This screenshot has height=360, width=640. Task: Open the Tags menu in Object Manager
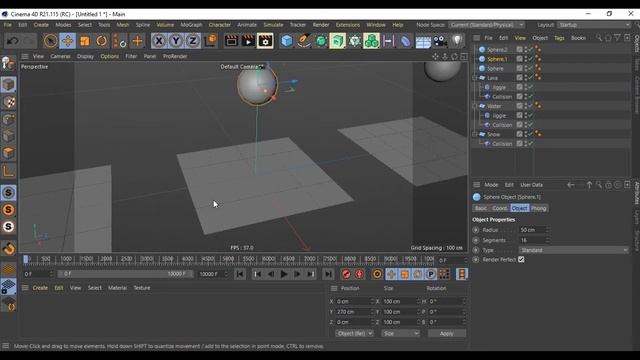tap(559, 38)
